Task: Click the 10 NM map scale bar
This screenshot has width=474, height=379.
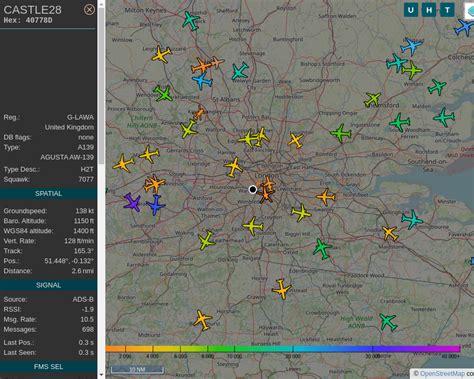Action: 137,370
